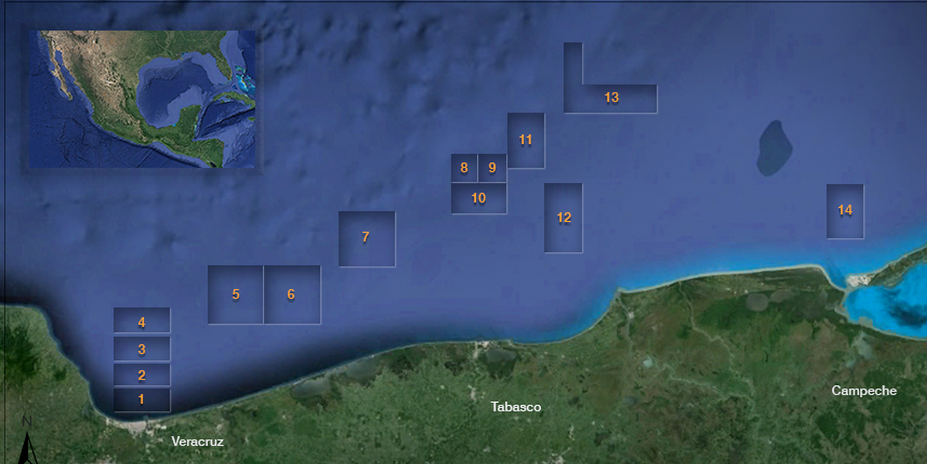
Task: Click the Tabasco label
Action: tap(516, 407)
